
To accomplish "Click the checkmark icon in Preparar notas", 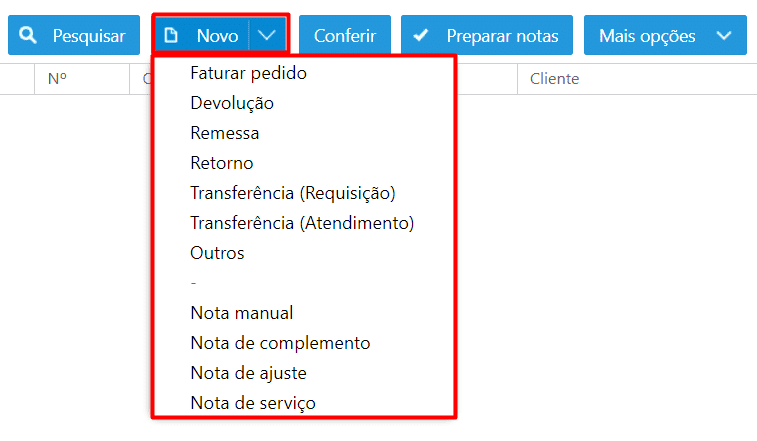I will 421,35.
